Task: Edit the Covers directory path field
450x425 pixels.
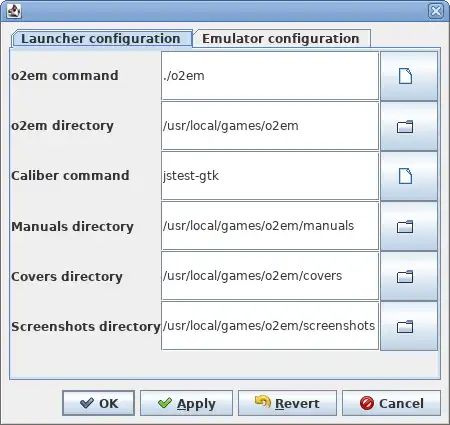Action: (x=270, y=276)
